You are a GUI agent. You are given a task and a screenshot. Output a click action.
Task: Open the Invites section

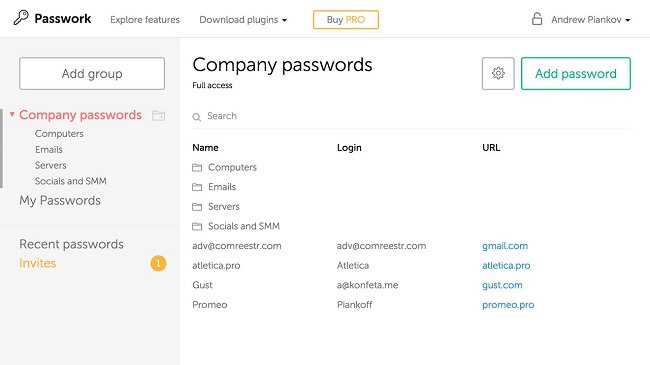tap(37, 263)
